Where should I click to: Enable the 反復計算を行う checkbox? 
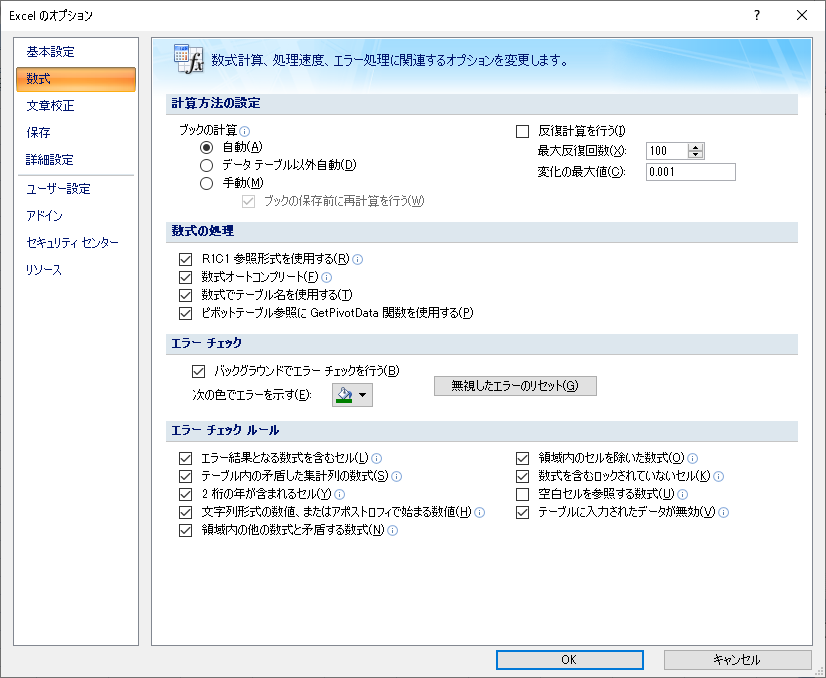[522, 131]
